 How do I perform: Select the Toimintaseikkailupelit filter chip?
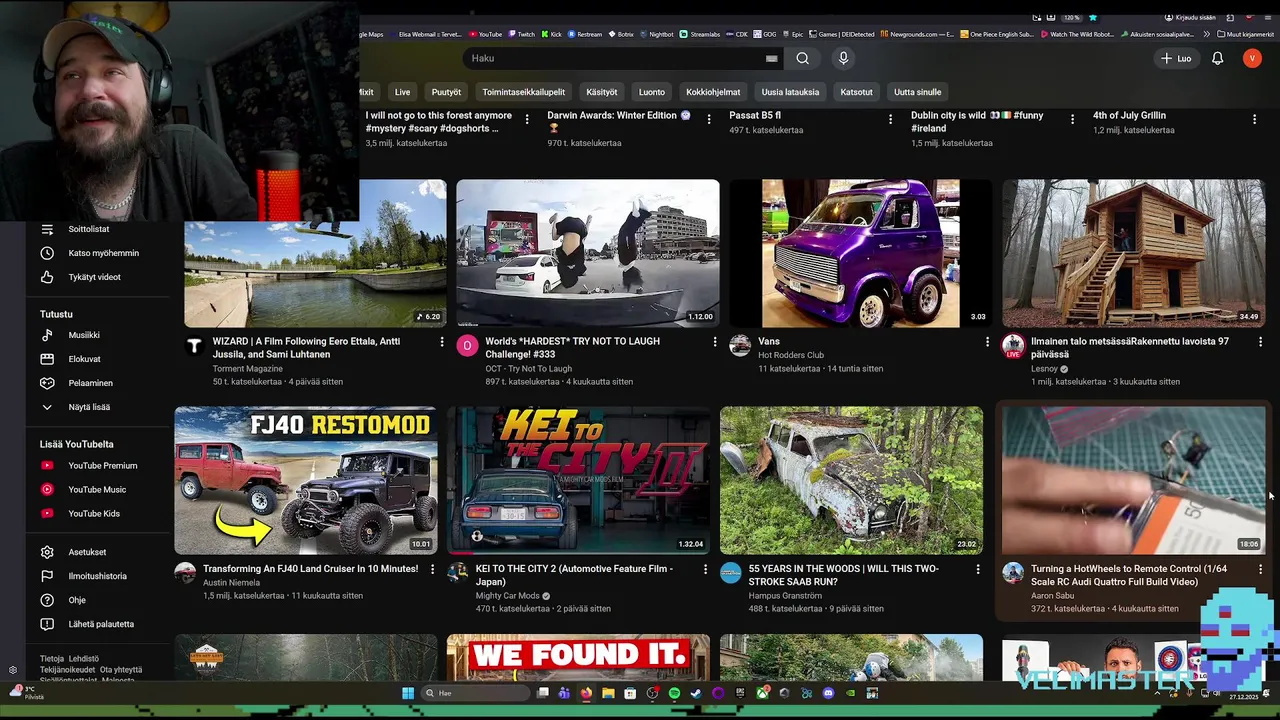[x=523, y=92]
